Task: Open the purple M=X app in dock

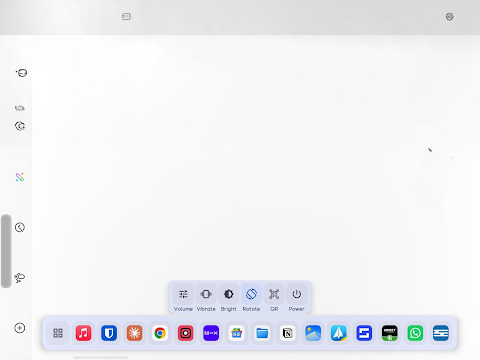Action: click(x=211, y=333)
